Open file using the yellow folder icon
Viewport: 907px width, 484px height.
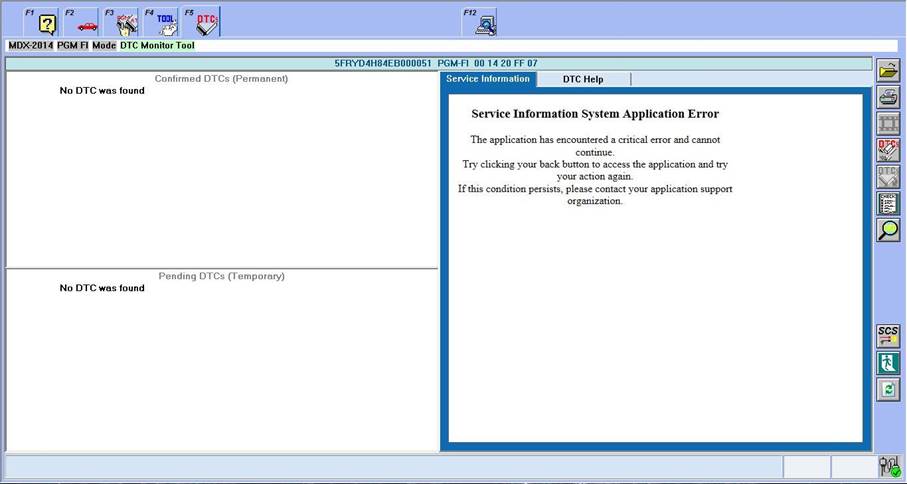click(x=888, y=70)
